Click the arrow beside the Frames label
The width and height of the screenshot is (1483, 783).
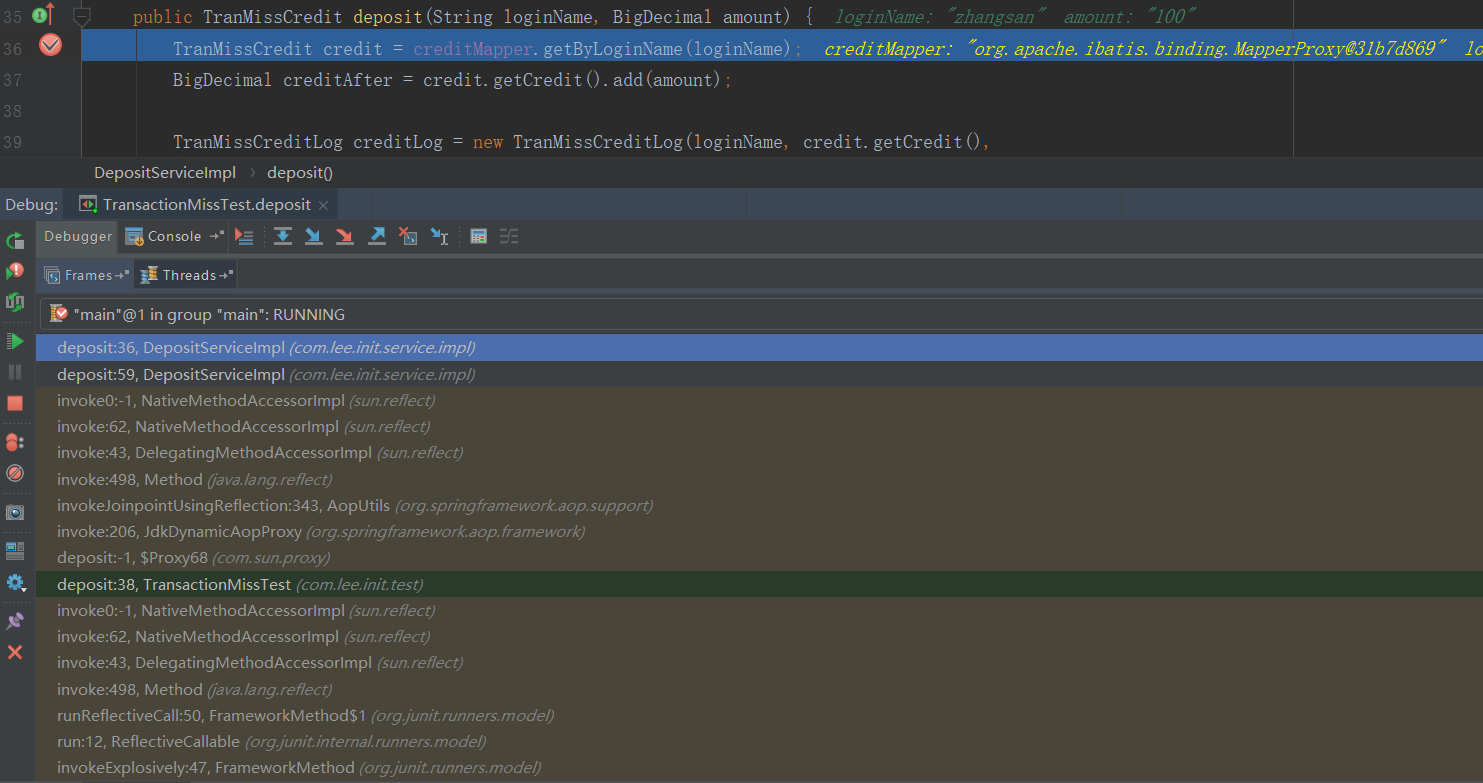pos(123,275)
